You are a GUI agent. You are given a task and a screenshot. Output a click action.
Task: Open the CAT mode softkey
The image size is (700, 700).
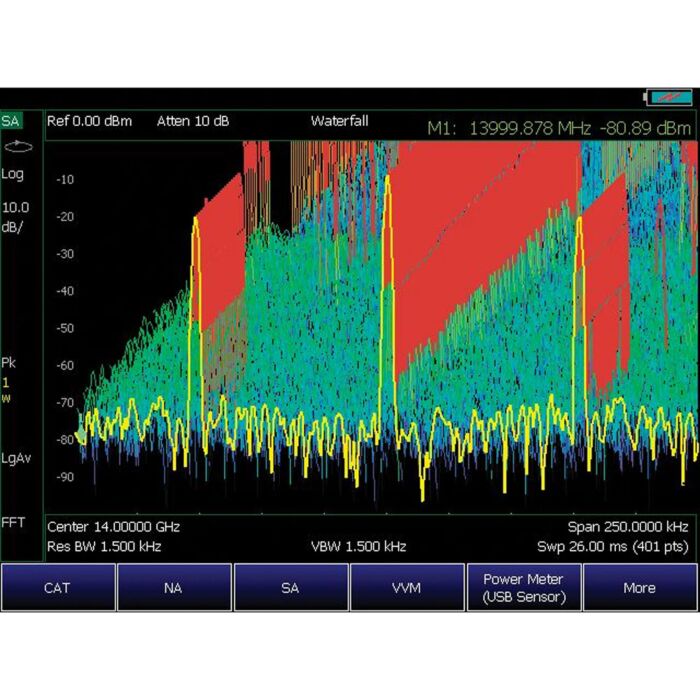(57, 587)
